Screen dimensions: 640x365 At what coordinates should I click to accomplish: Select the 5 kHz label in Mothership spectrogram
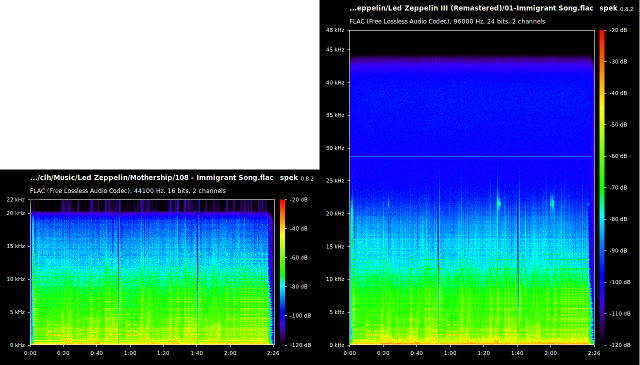[x=17, y=312]
